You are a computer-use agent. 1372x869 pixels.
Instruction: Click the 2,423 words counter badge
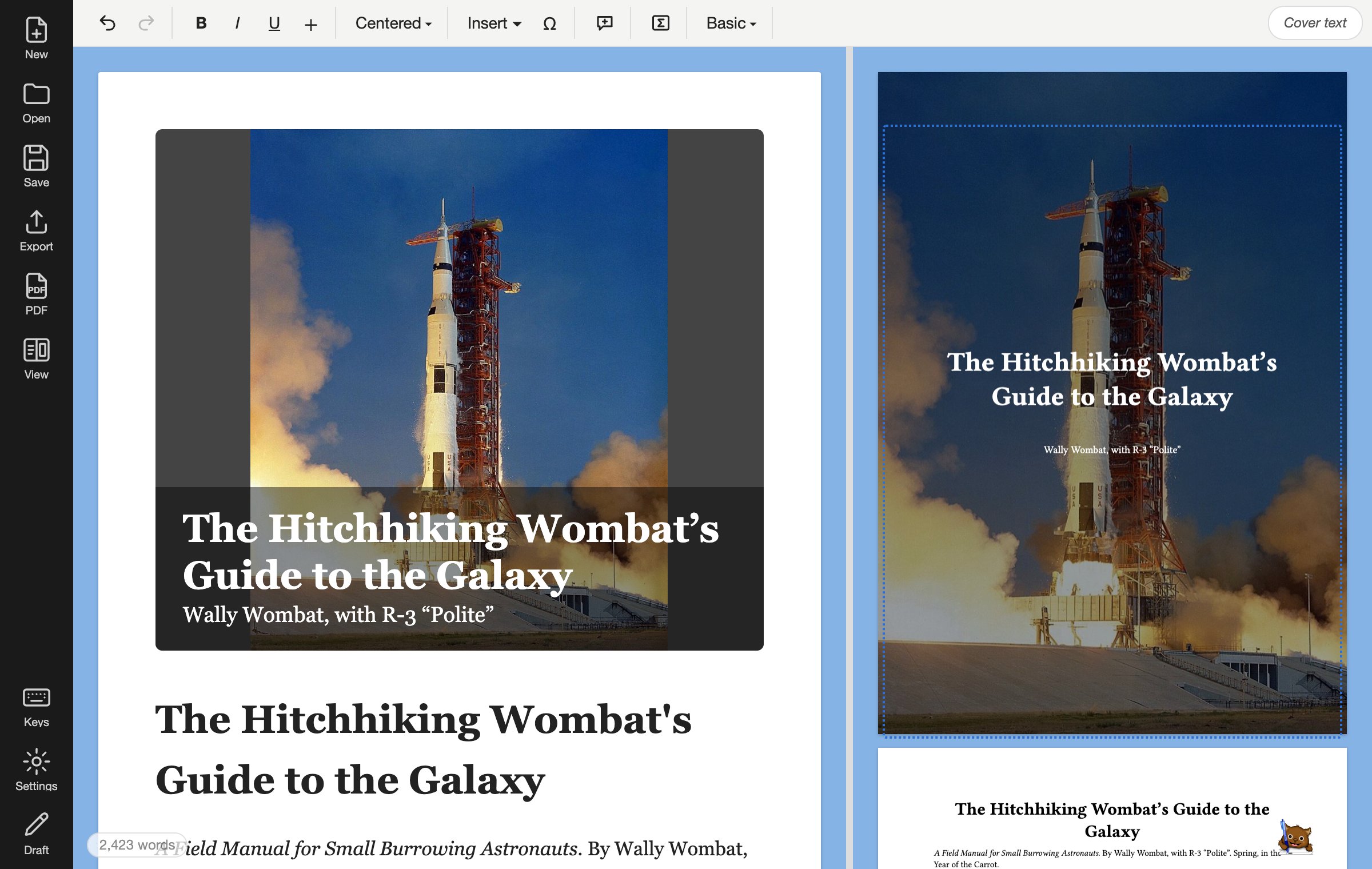(137, 844)
